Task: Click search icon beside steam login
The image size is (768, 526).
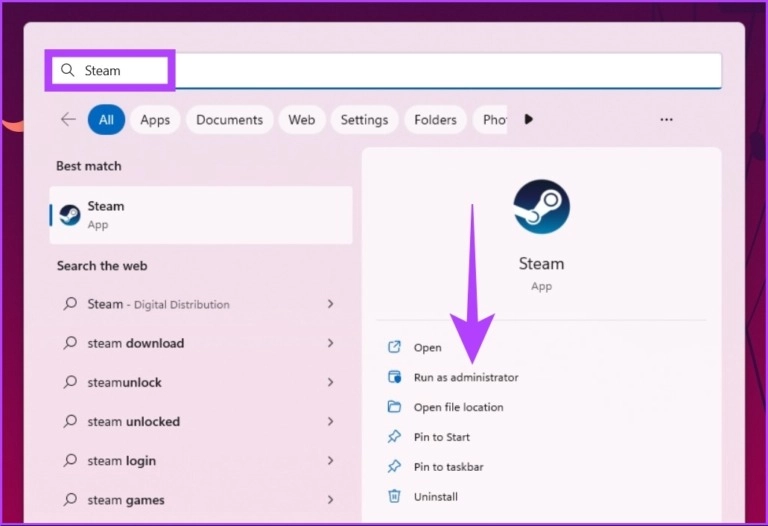Action: 70,460
